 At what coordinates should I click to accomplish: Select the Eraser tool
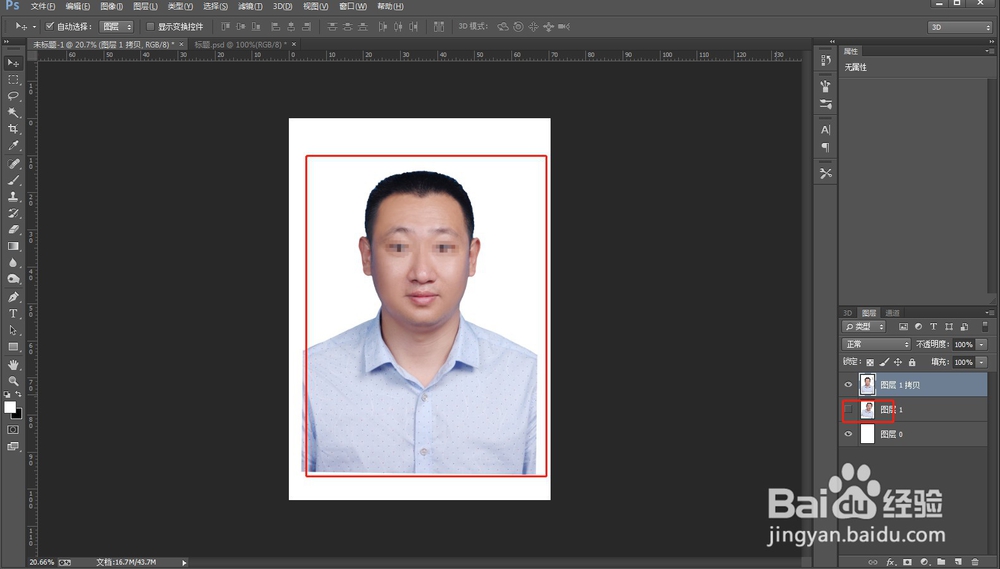(x=13, y=230)
